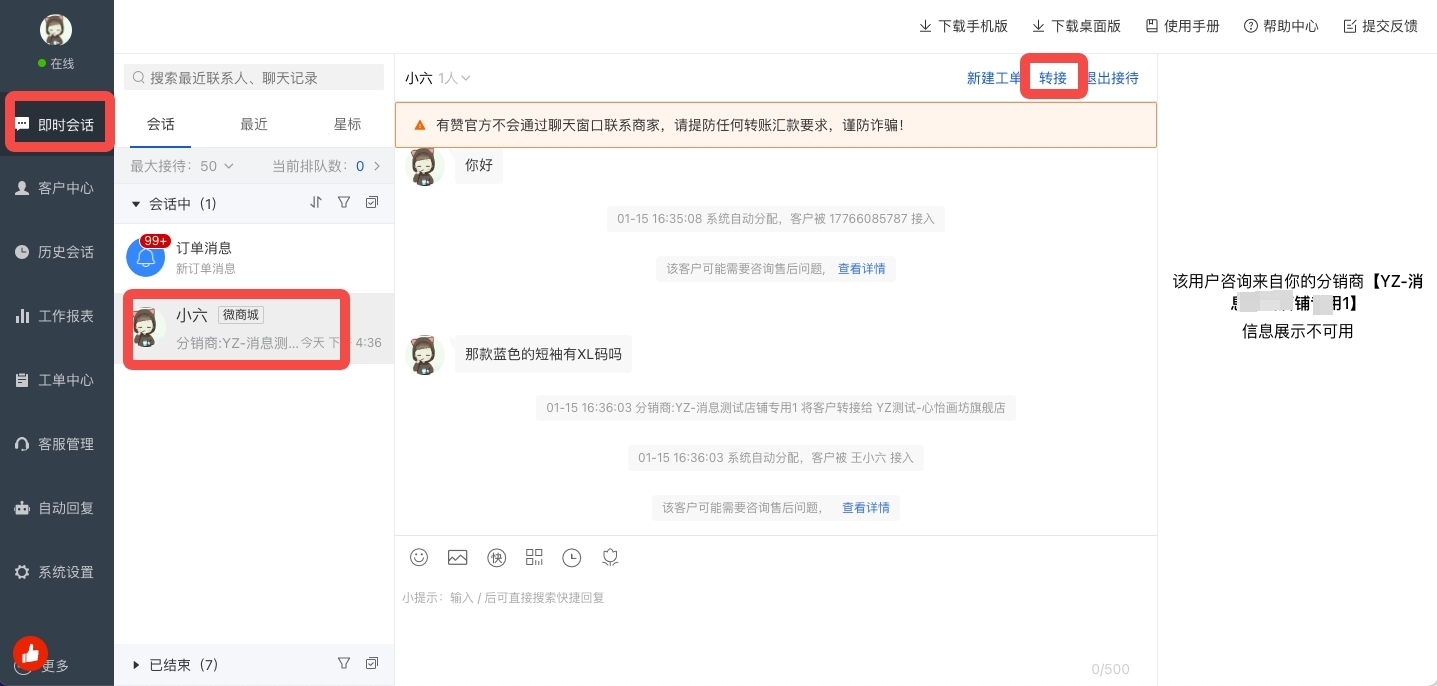Open 帮助中心 from the top bar
Image resolution: width=1437 pixels, height=686 pixels.
[x=1281, y=26]
